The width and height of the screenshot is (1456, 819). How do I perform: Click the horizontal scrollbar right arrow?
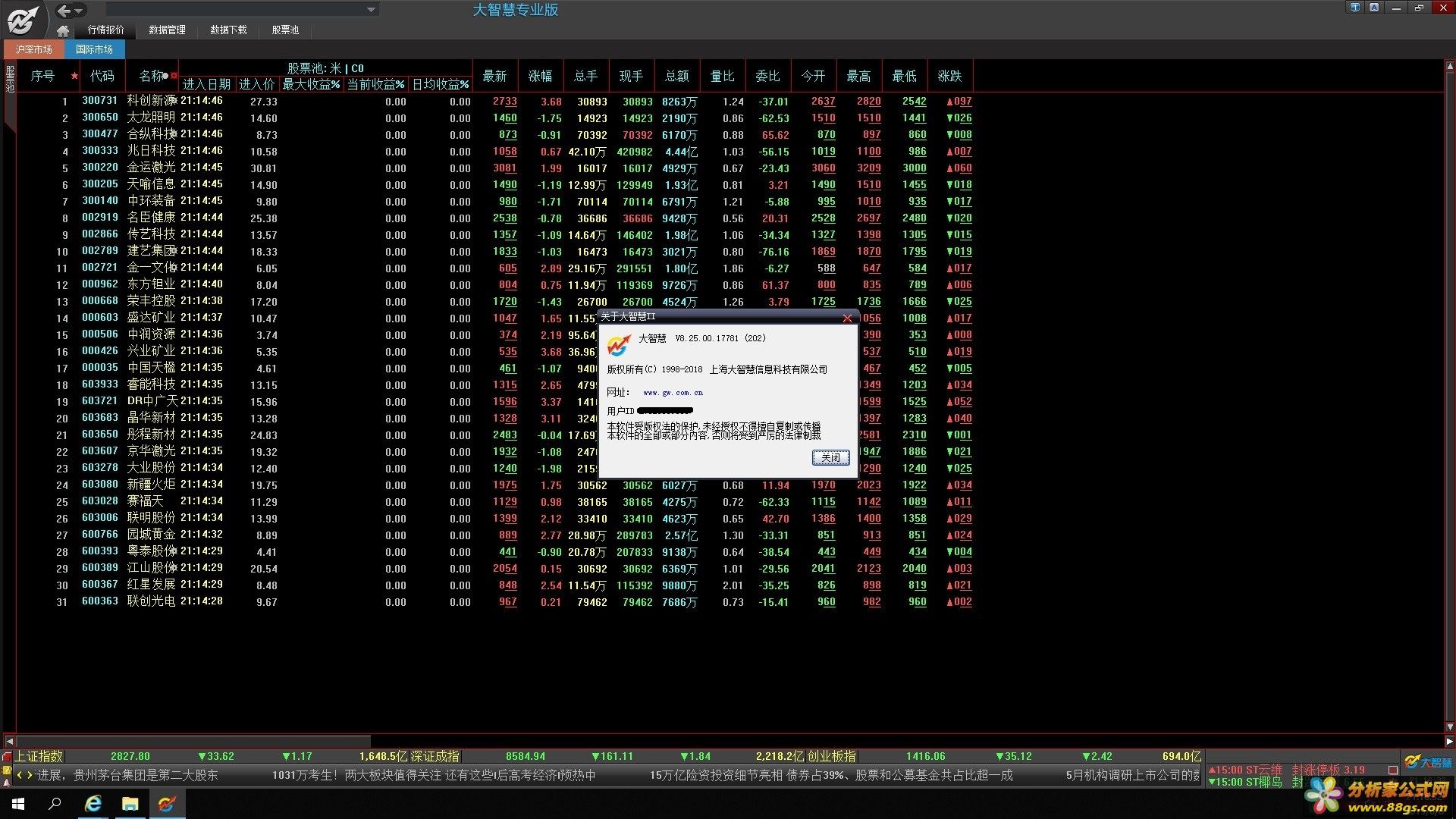(x=1449, y=742)
